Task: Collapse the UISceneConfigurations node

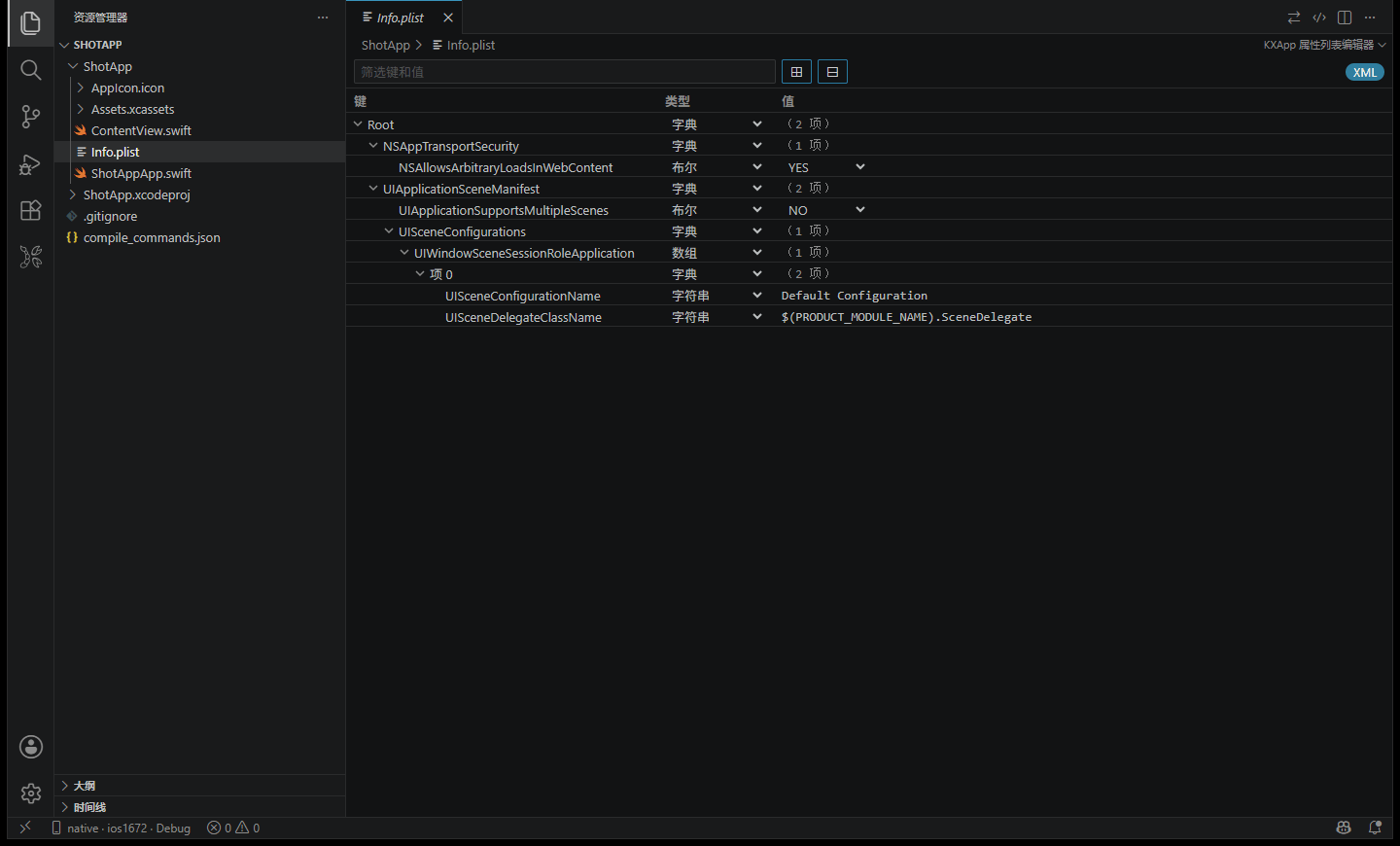Action: tap(389, 231)
